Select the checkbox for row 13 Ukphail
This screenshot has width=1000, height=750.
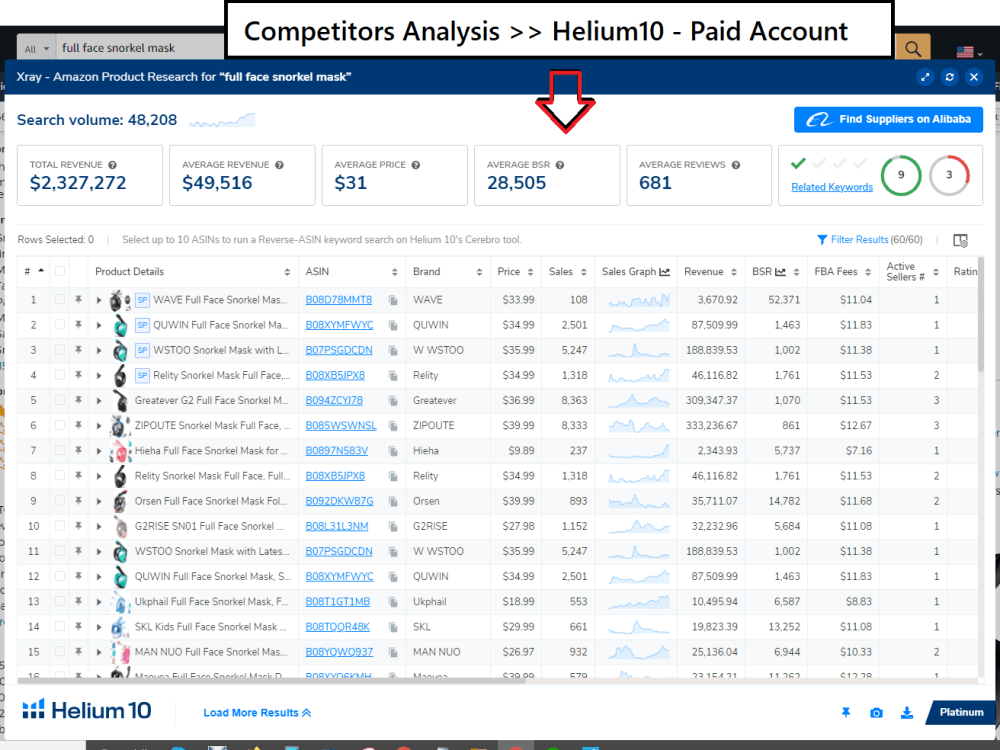59,601
